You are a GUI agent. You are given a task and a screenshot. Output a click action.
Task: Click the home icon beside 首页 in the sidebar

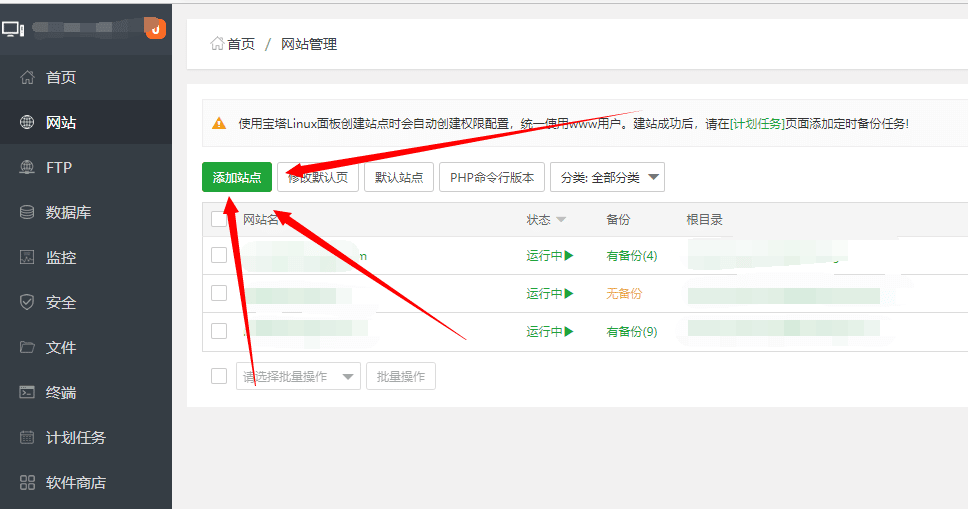click(27, 77)
